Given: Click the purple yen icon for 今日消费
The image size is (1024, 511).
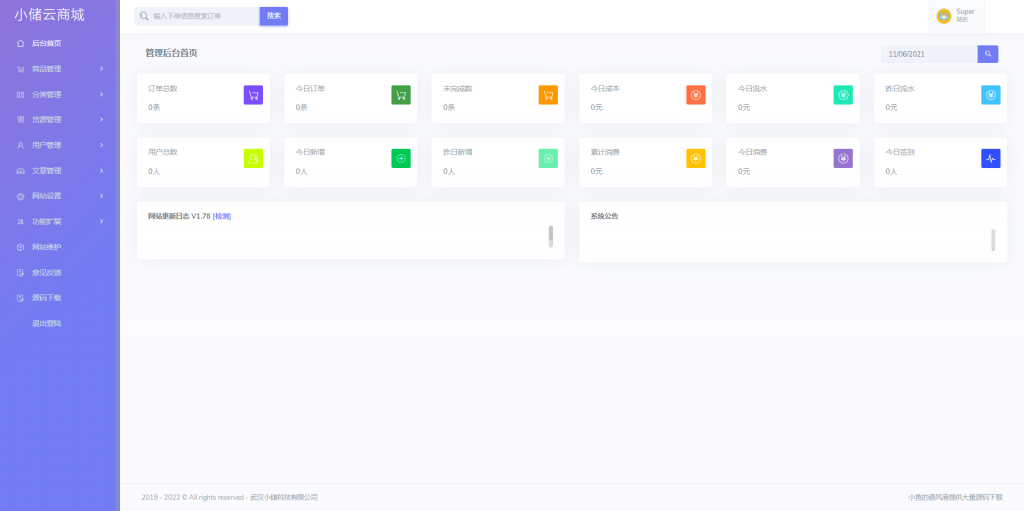Looking at the screenshot, I should 843,158.
